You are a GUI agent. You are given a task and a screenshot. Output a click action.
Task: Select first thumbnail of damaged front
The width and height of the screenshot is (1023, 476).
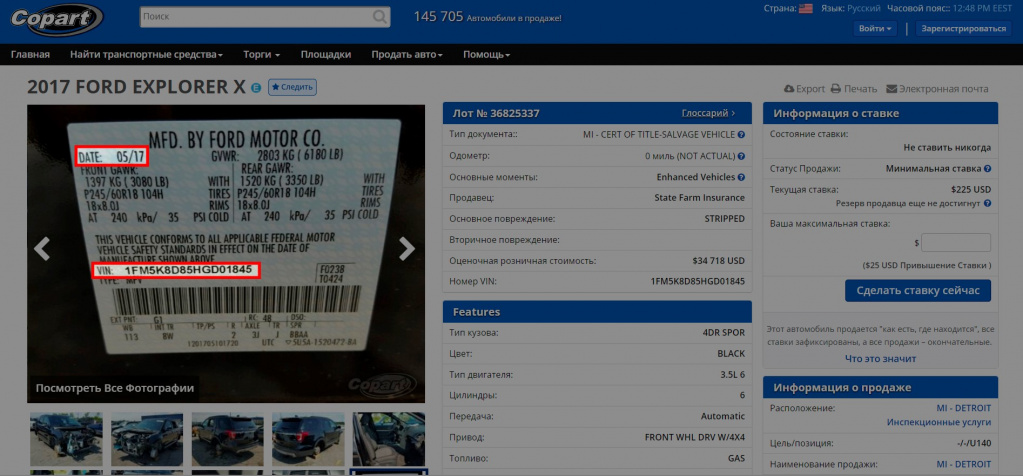point(67,439)
